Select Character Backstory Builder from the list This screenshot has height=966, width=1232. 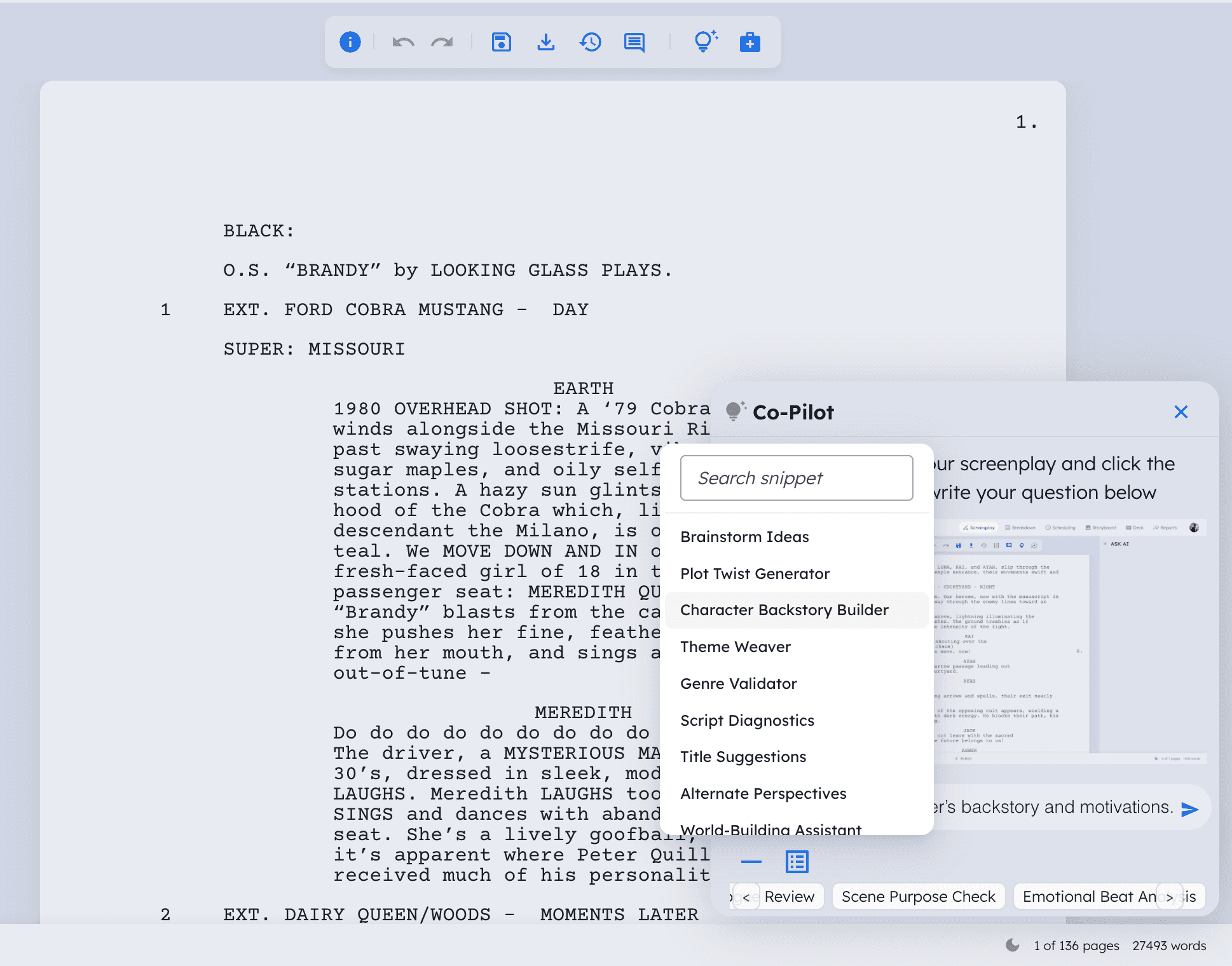tap(784, 610)
